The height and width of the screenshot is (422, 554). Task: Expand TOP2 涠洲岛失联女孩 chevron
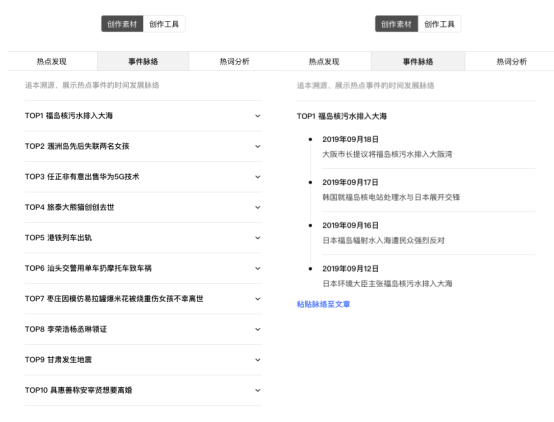coord(258,146)
